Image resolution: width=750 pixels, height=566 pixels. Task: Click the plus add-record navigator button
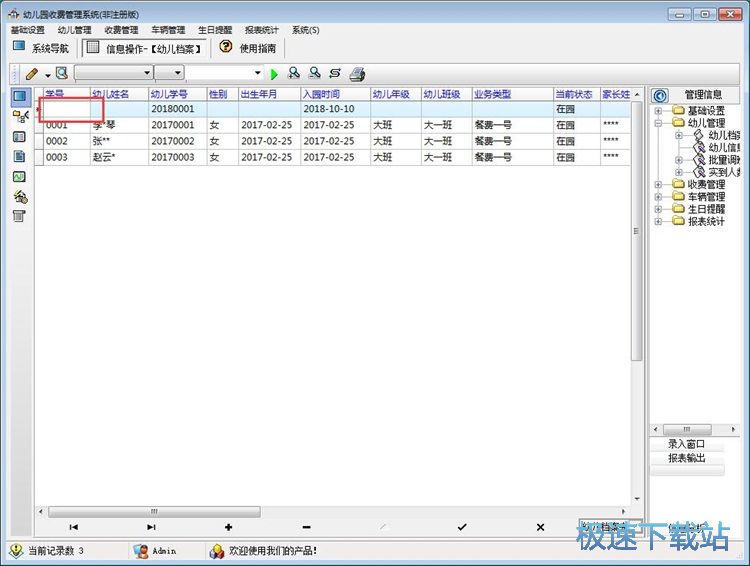[x=228, y=527]
